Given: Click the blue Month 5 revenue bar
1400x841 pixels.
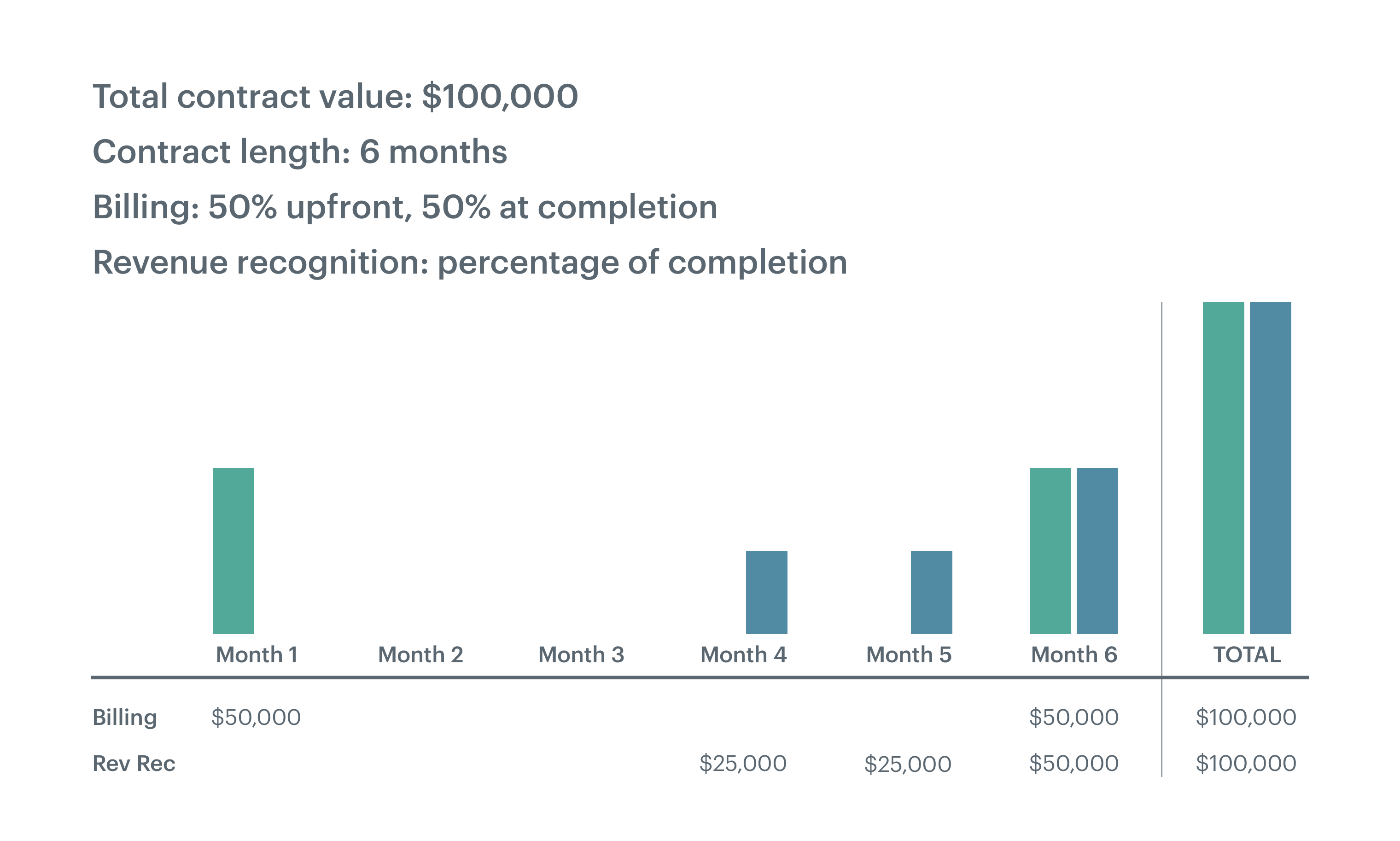Looking at the screenshot, I should (931, 592).
